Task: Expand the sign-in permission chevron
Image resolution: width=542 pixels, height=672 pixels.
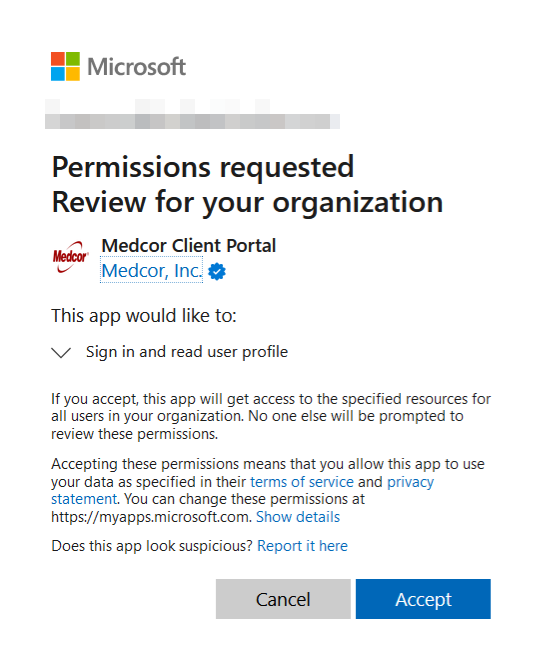Action: click(x=61, y=352)
